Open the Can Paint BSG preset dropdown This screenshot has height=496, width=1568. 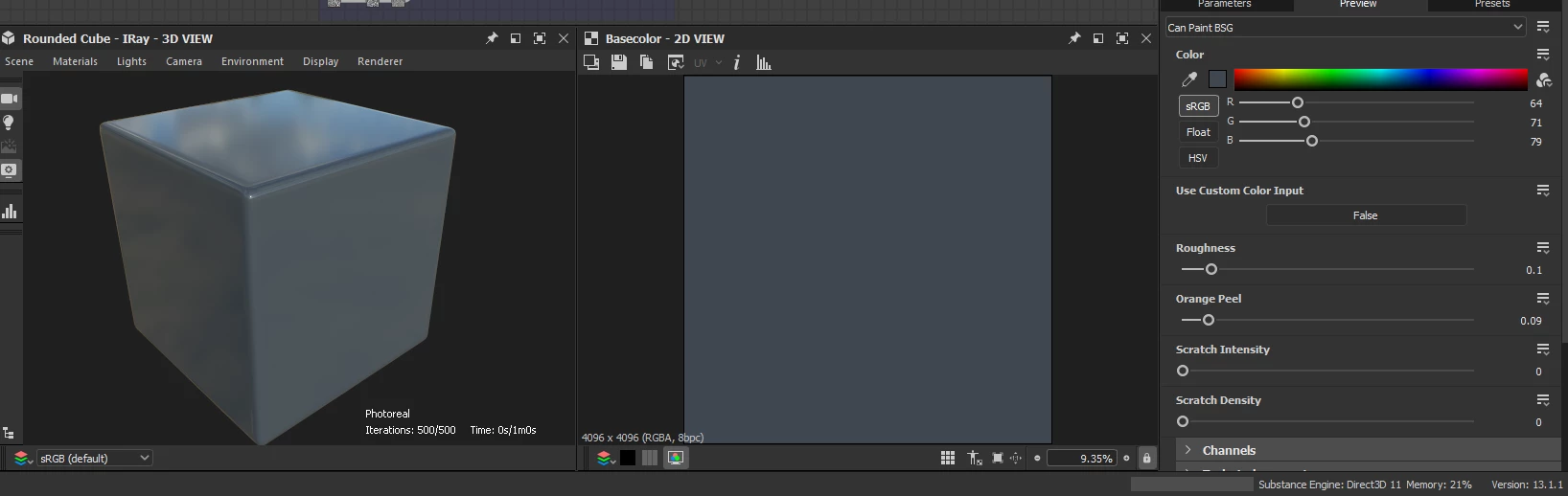coord(1345,27)
